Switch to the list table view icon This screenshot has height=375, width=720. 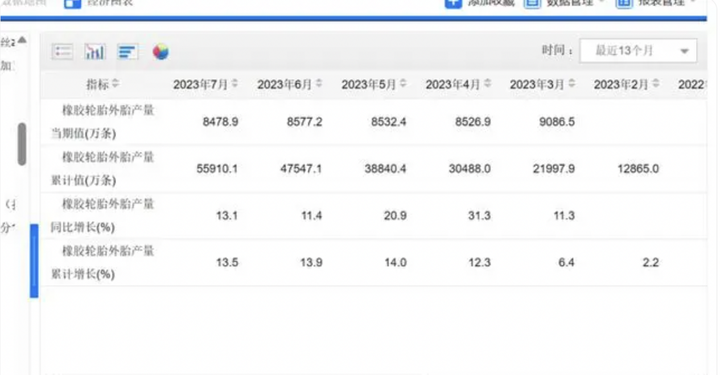pyautogui.click(x=62, y=51)
